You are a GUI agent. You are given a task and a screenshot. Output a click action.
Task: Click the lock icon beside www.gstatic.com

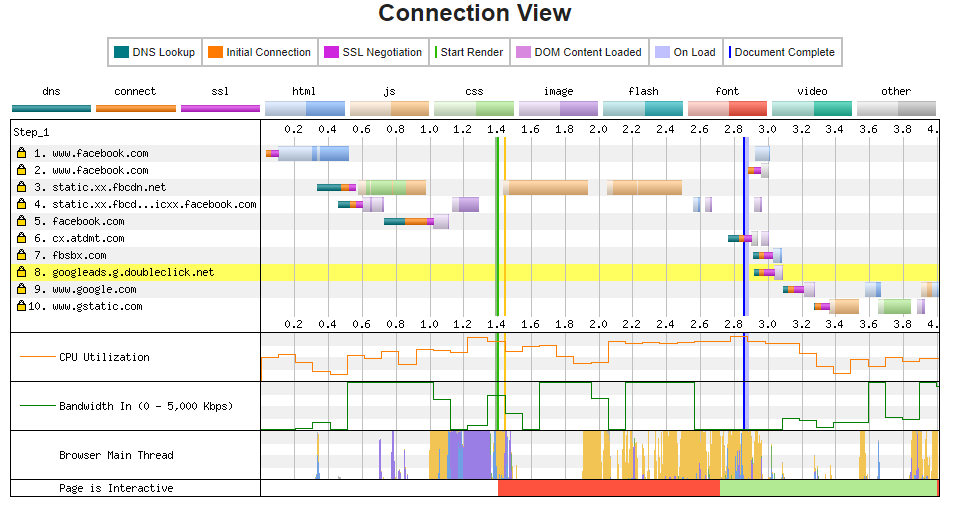(21, 306)
